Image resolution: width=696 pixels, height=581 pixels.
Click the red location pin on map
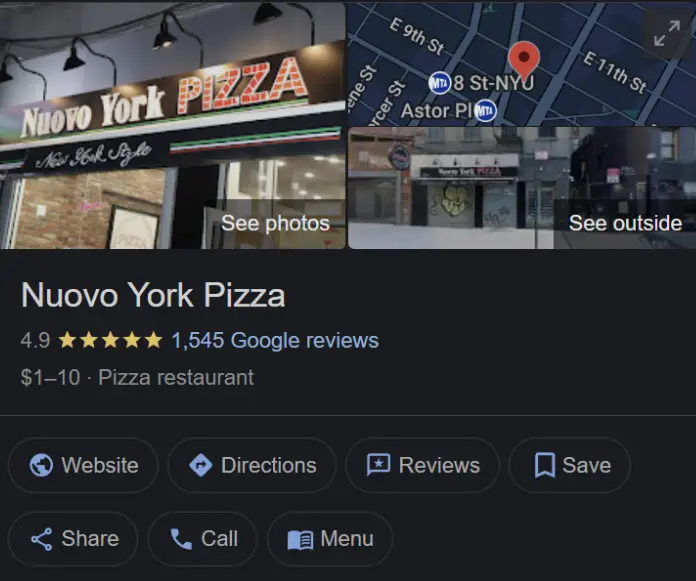click(x=524, y=61)
